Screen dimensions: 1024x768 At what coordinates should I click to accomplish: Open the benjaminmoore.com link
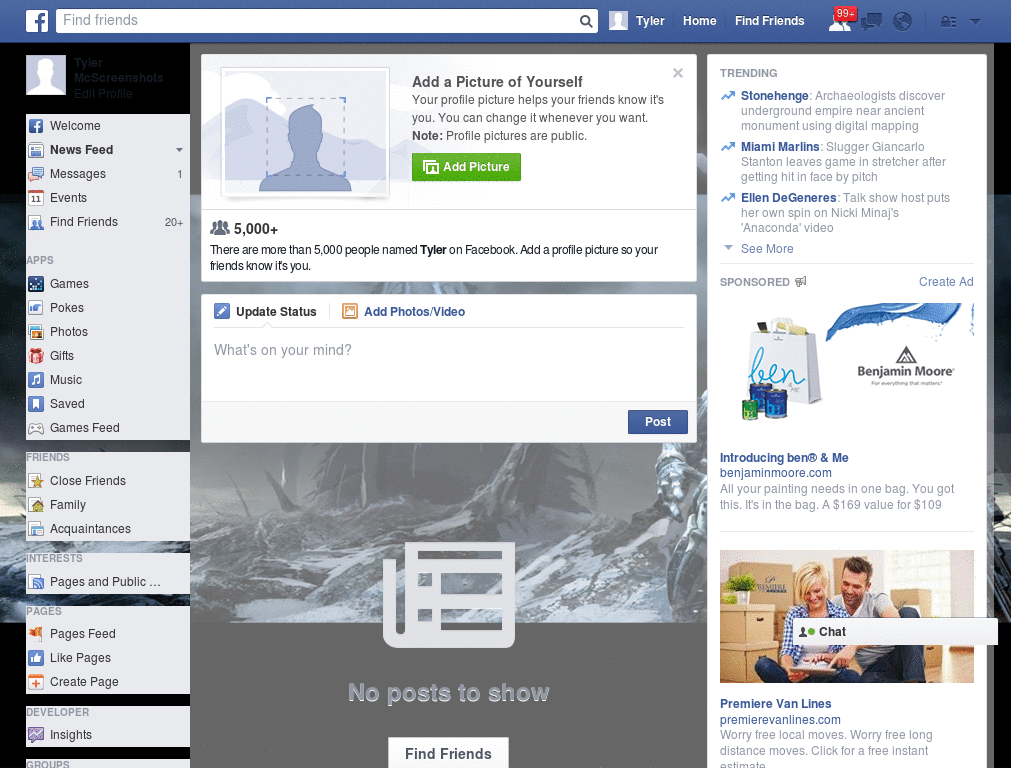tap(776, 473)
